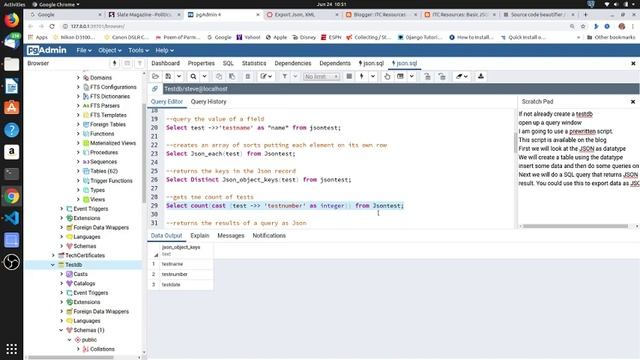
Task: Open the Help menu
Action: point(164,50)
